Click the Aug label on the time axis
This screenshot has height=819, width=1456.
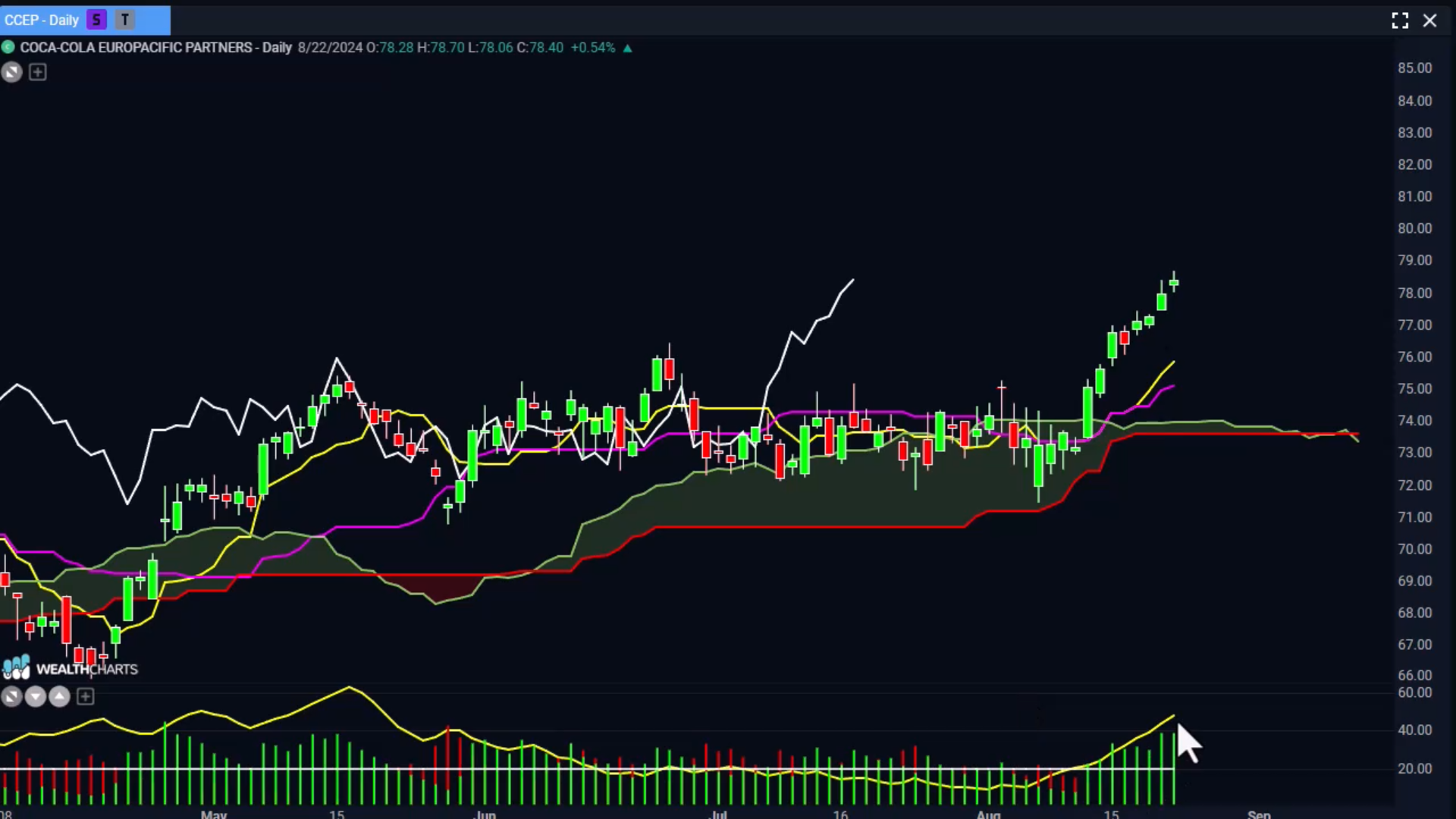(x=988, y=814)
